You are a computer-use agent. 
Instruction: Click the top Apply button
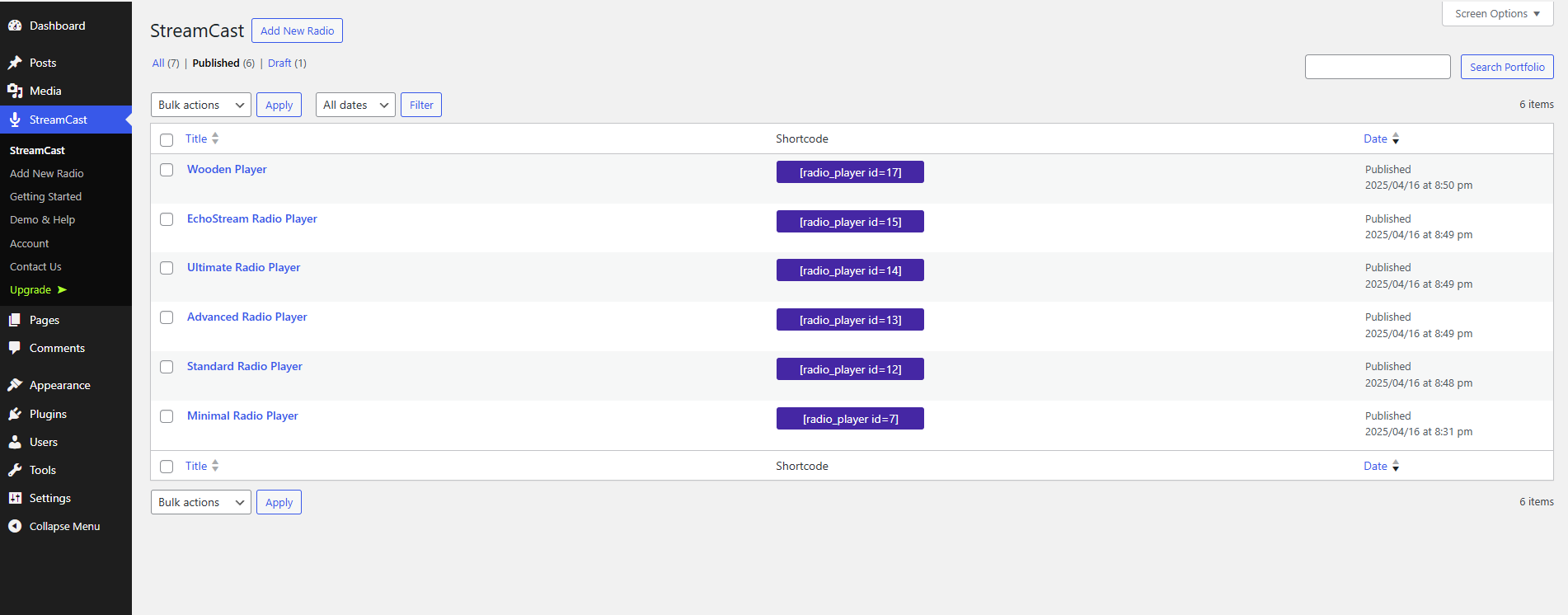[279, 105]
